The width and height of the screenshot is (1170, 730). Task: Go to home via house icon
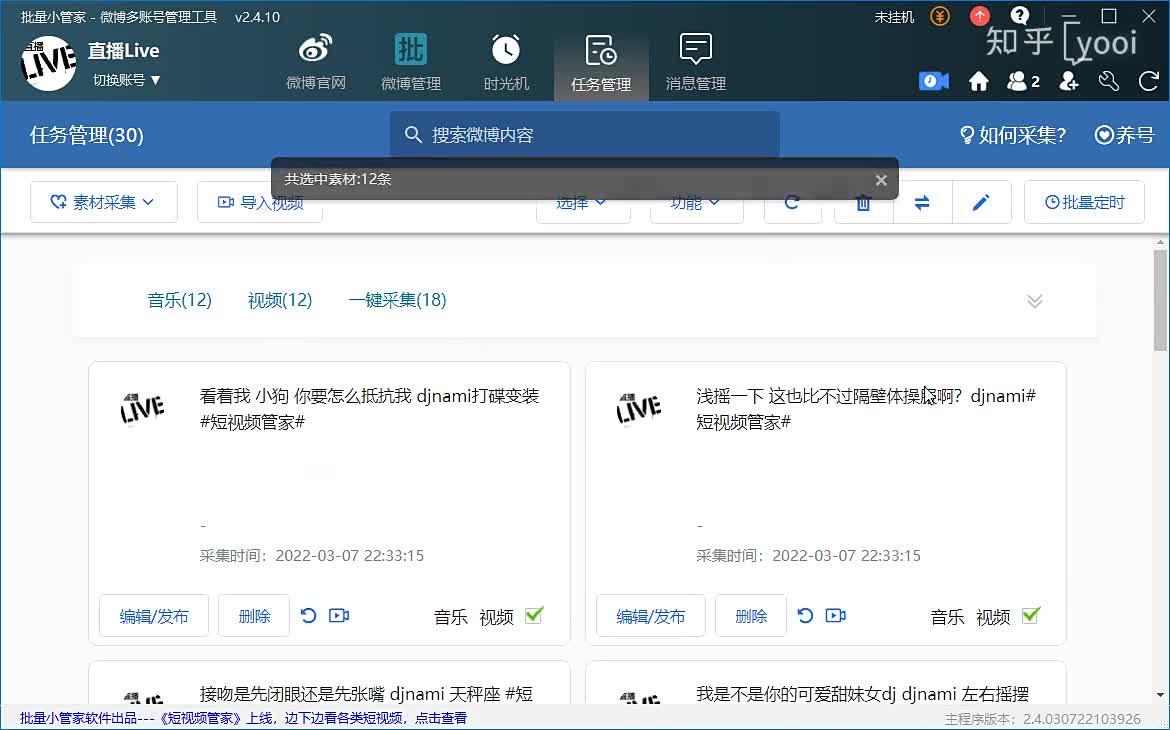click(x=978, y=81)
